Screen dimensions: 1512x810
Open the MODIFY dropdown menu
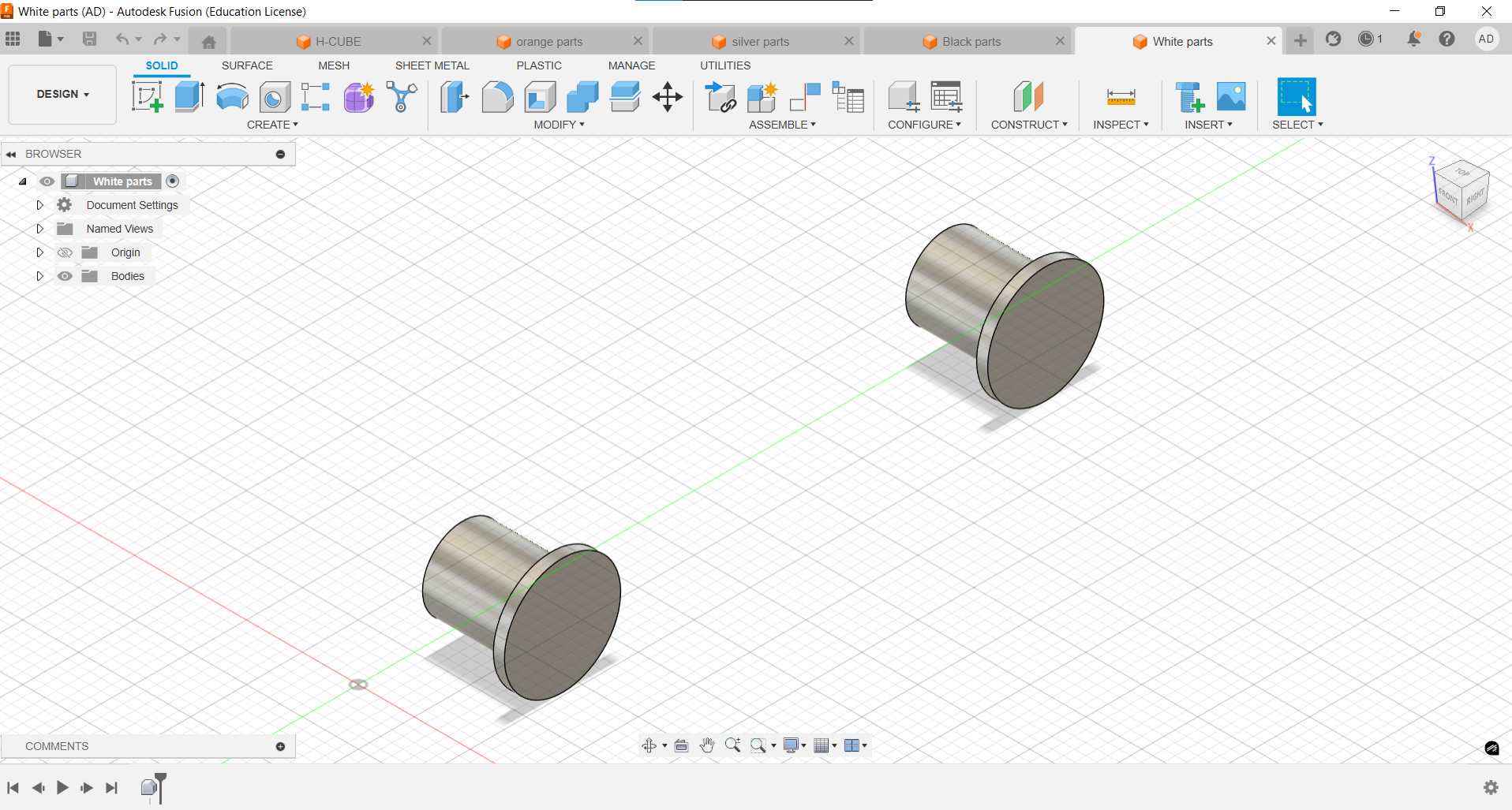point(559,125)
